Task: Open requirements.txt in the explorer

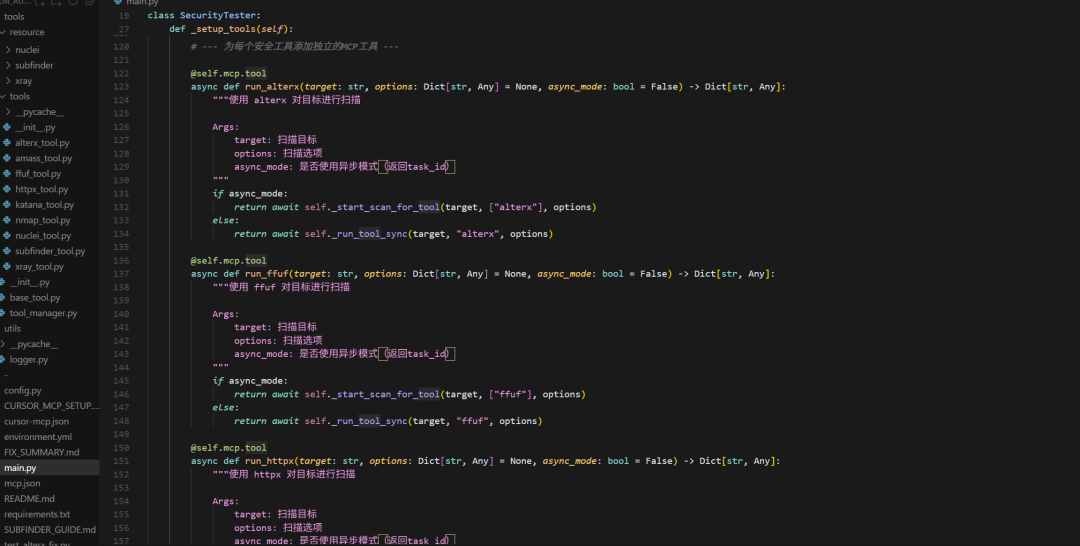Action: pos(37,514)
